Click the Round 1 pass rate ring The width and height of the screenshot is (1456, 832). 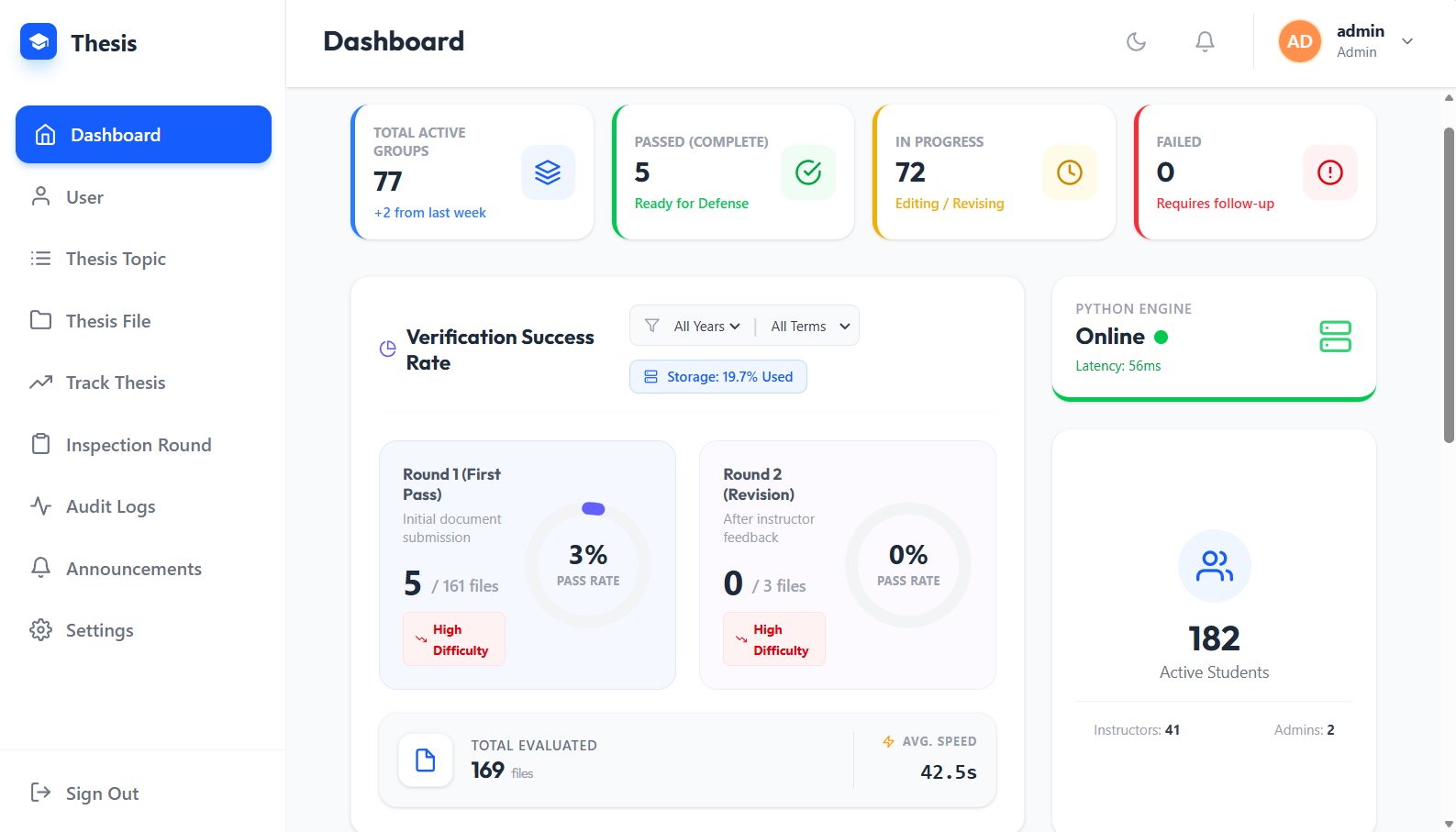(x=588, y=565)
